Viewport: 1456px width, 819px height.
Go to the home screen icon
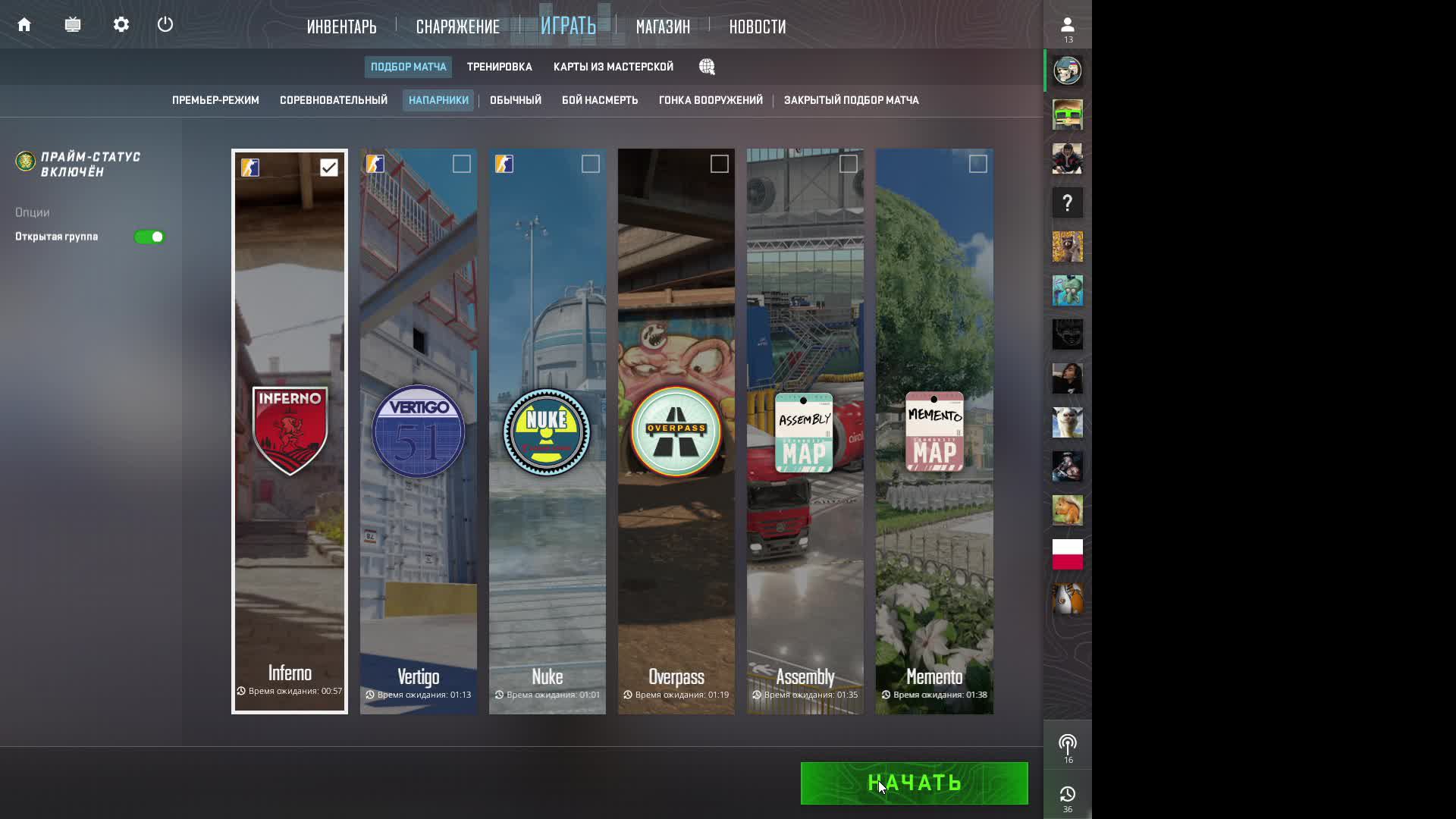point(24,25)
